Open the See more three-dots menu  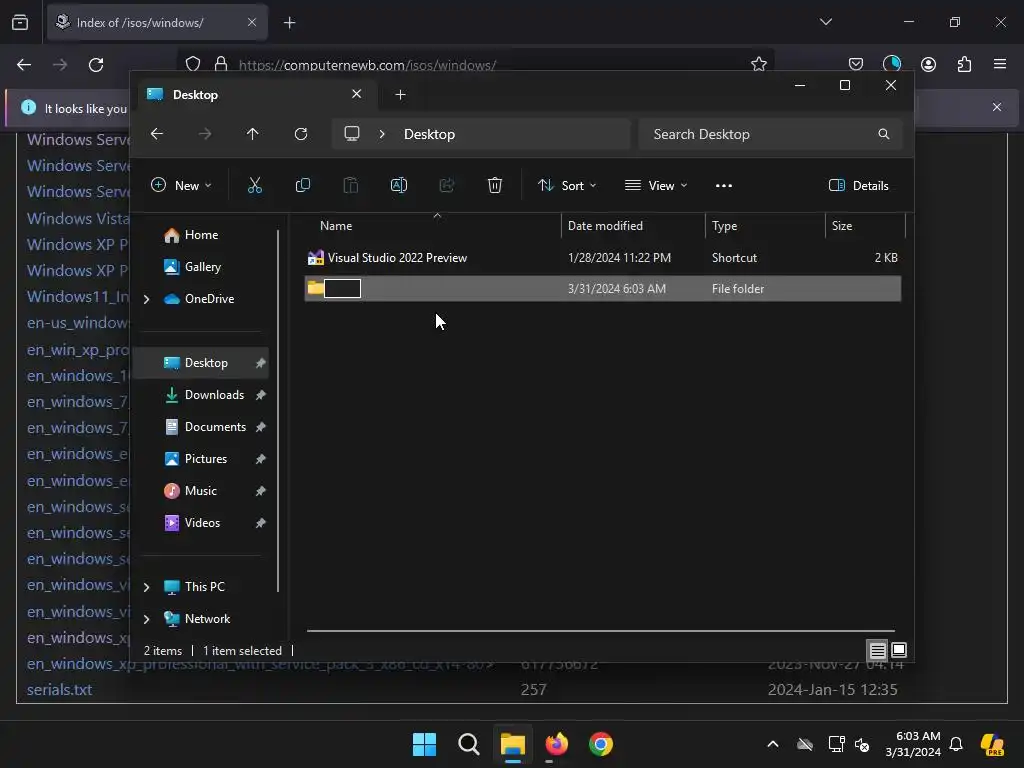coord(724,185)
